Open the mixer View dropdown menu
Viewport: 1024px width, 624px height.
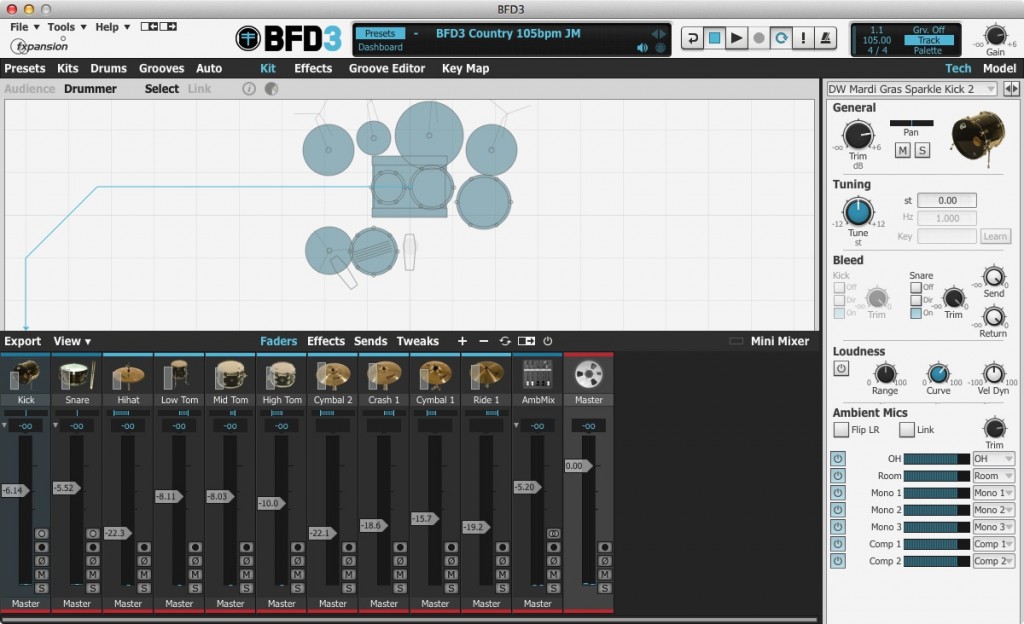click(72, 341)
